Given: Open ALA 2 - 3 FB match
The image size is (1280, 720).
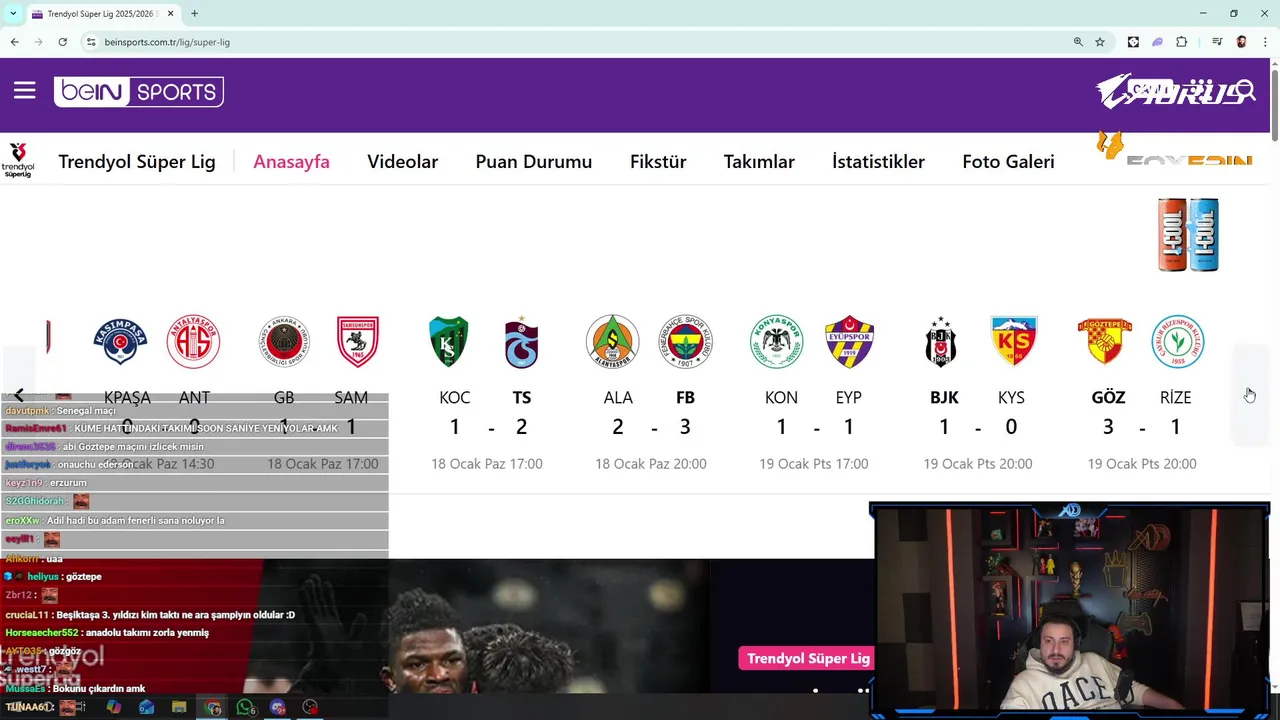Looking at the screenshot, I should pos(651,394).
